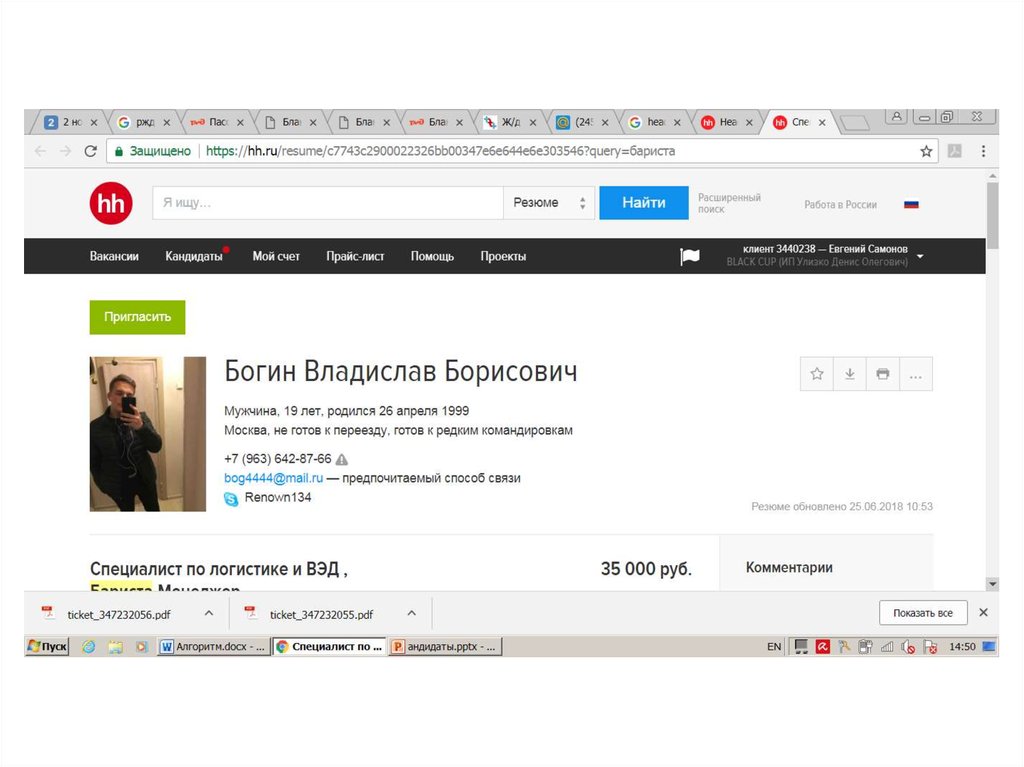1024x767 pixels.
Task: Bookmark page with address bar star
Action: (x=926, y=151)
